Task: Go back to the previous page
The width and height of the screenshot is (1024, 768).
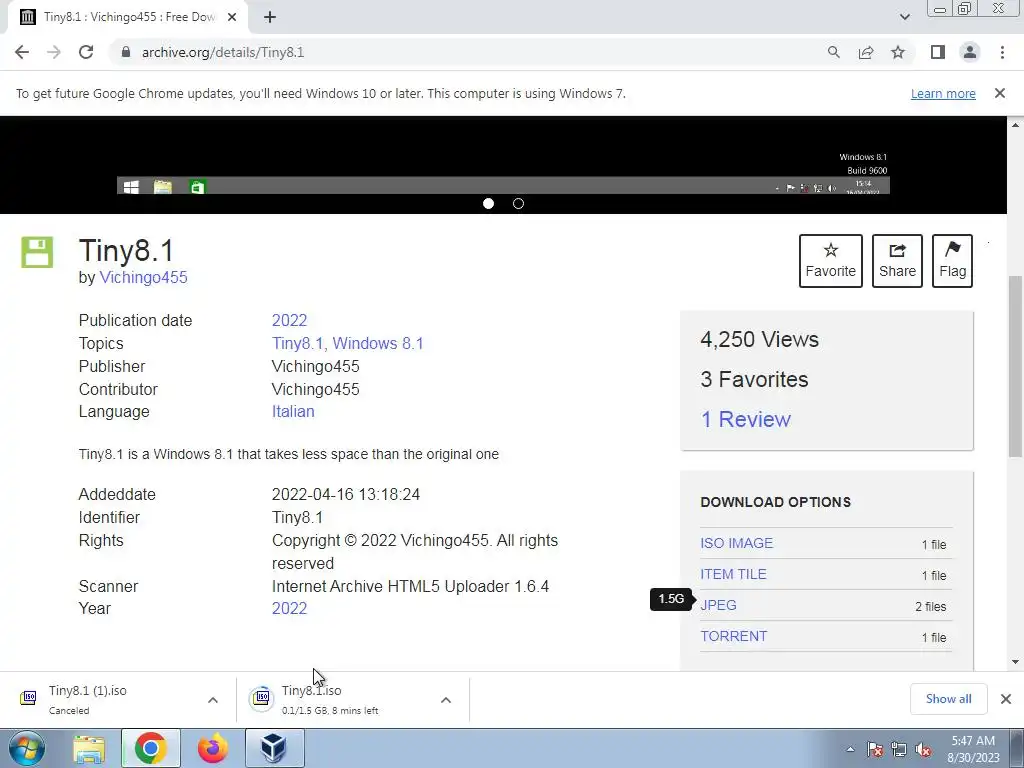Action: pyautogui.click(x=22, y=52)
